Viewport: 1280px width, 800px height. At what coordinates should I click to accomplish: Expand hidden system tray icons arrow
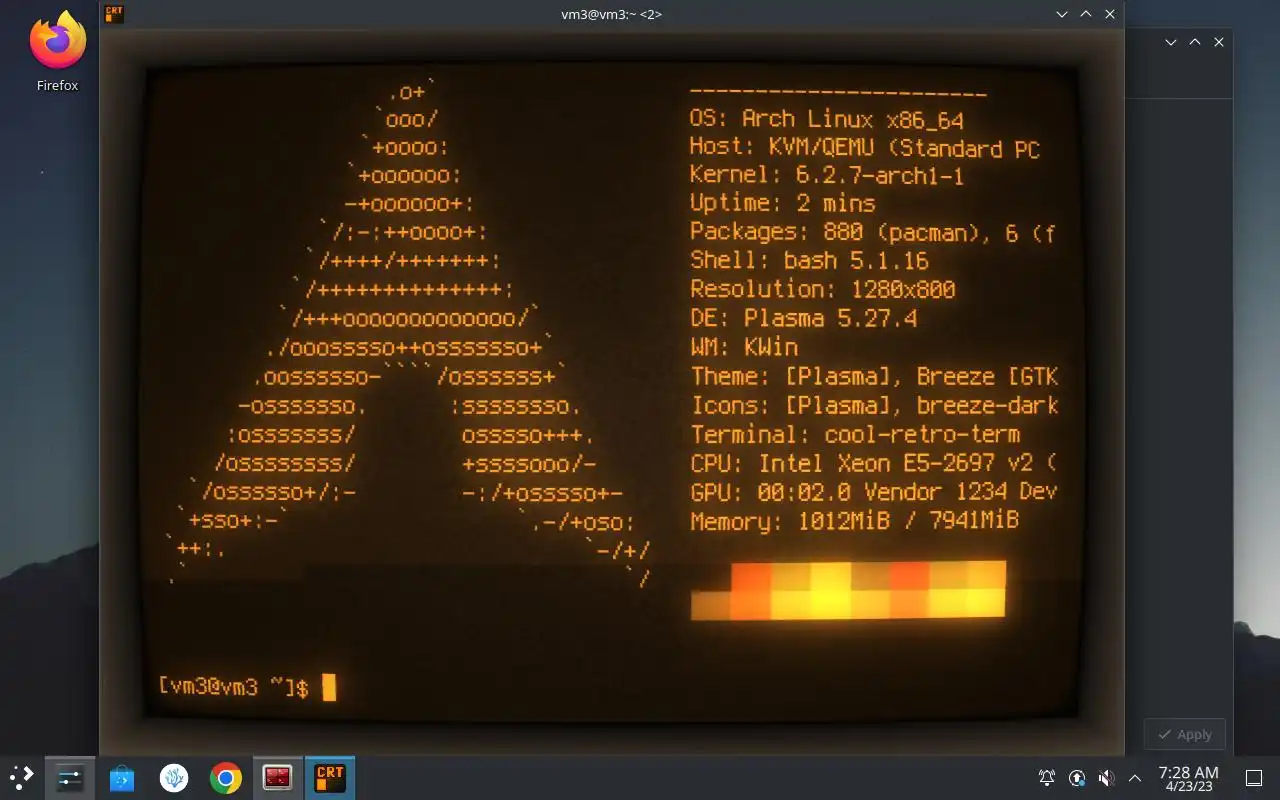1134,777
